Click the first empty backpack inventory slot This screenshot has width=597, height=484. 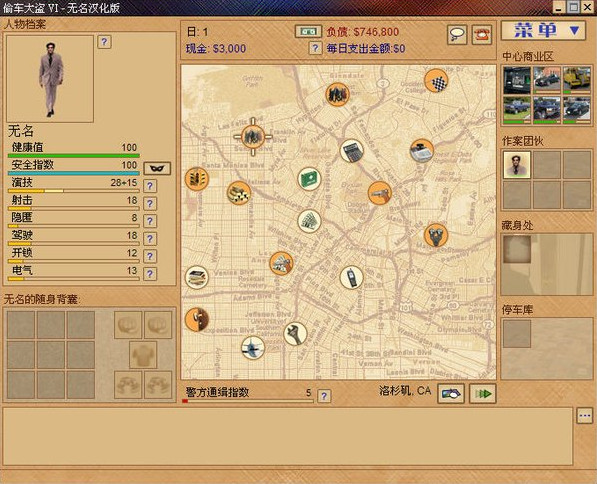click(x=21, y=325)
